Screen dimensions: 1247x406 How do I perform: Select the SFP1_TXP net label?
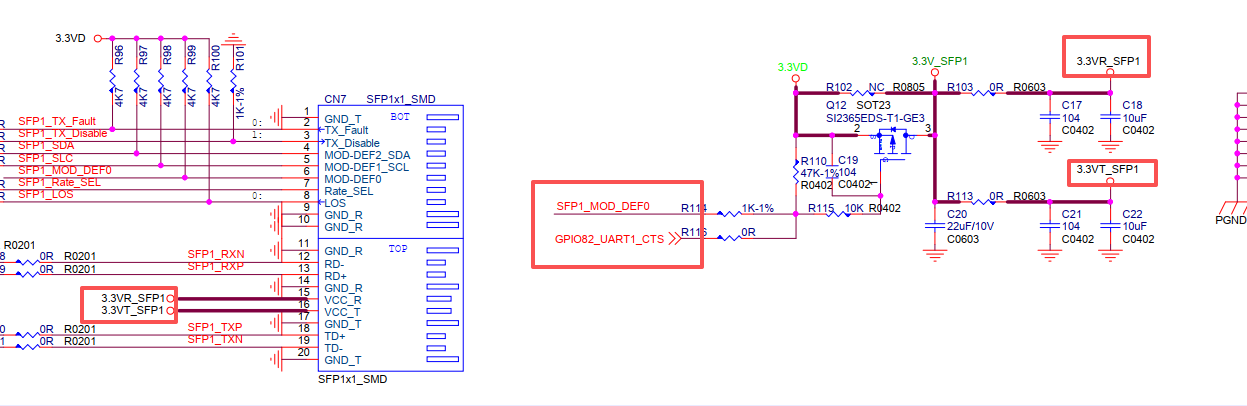pos(215,328)
